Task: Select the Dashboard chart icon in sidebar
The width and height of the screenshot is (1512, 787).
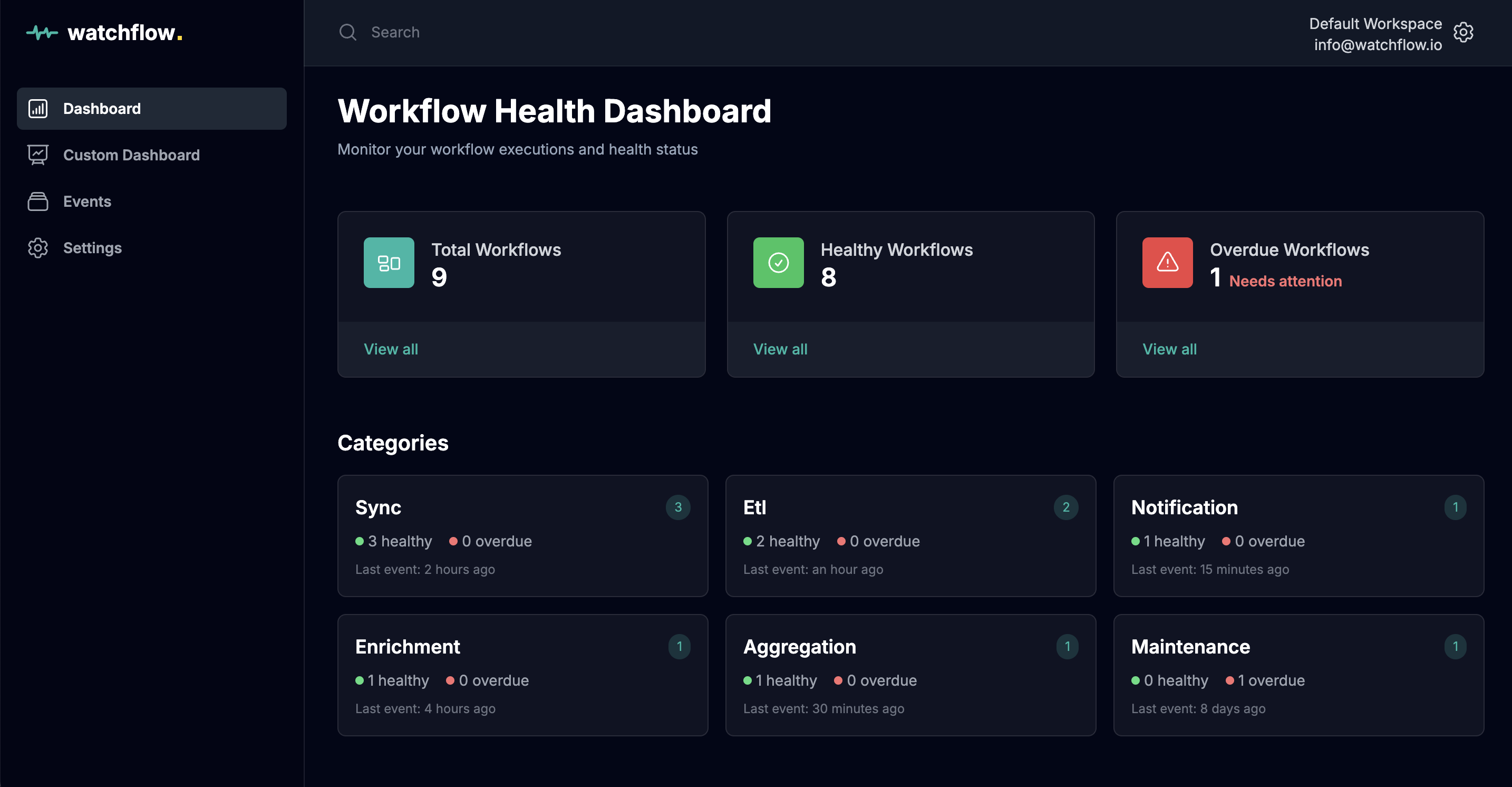Action: pos(37,108)
